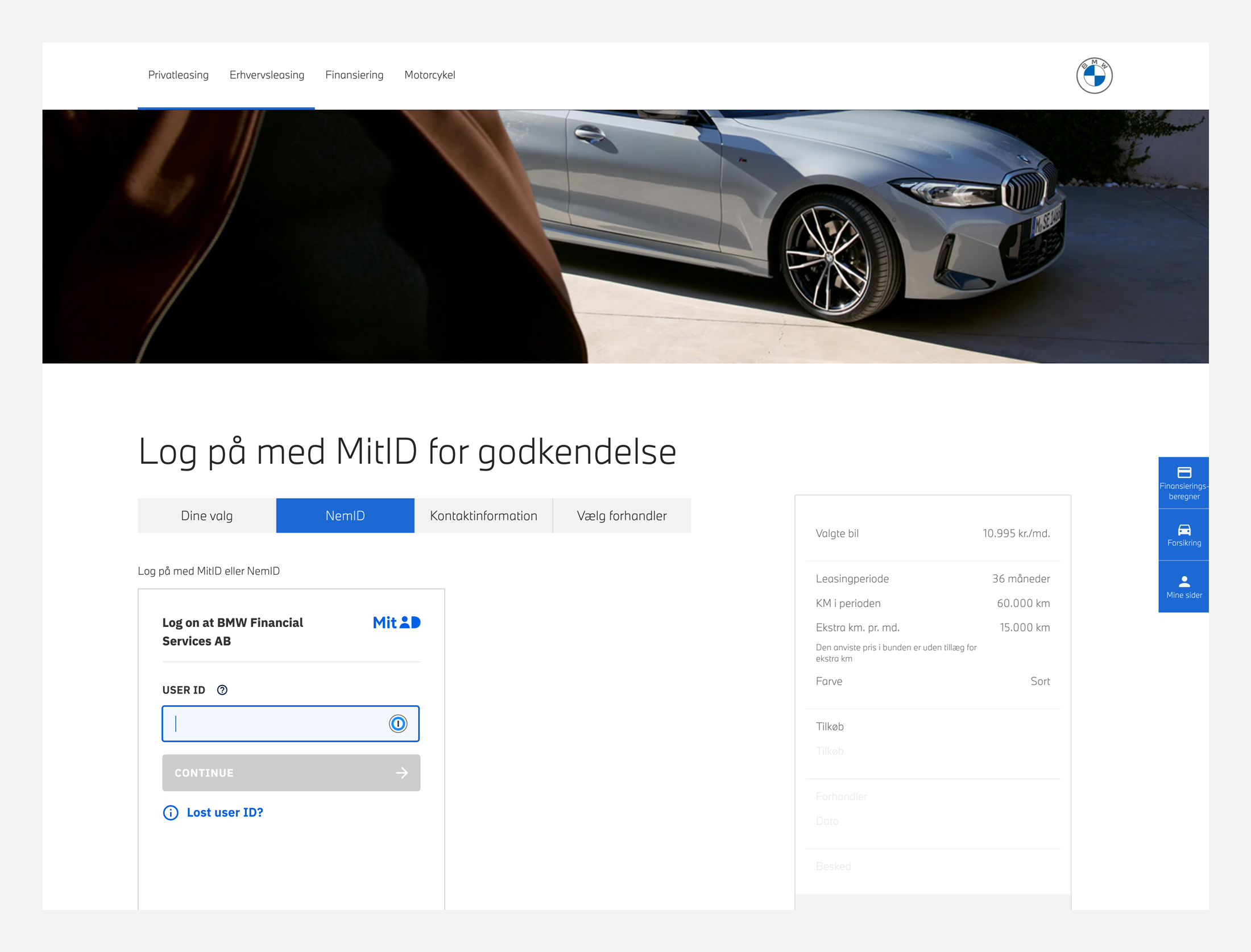Open Finansiering navigation item
The width and height of the screenshot is (1251, 952).
coord(354,75)
